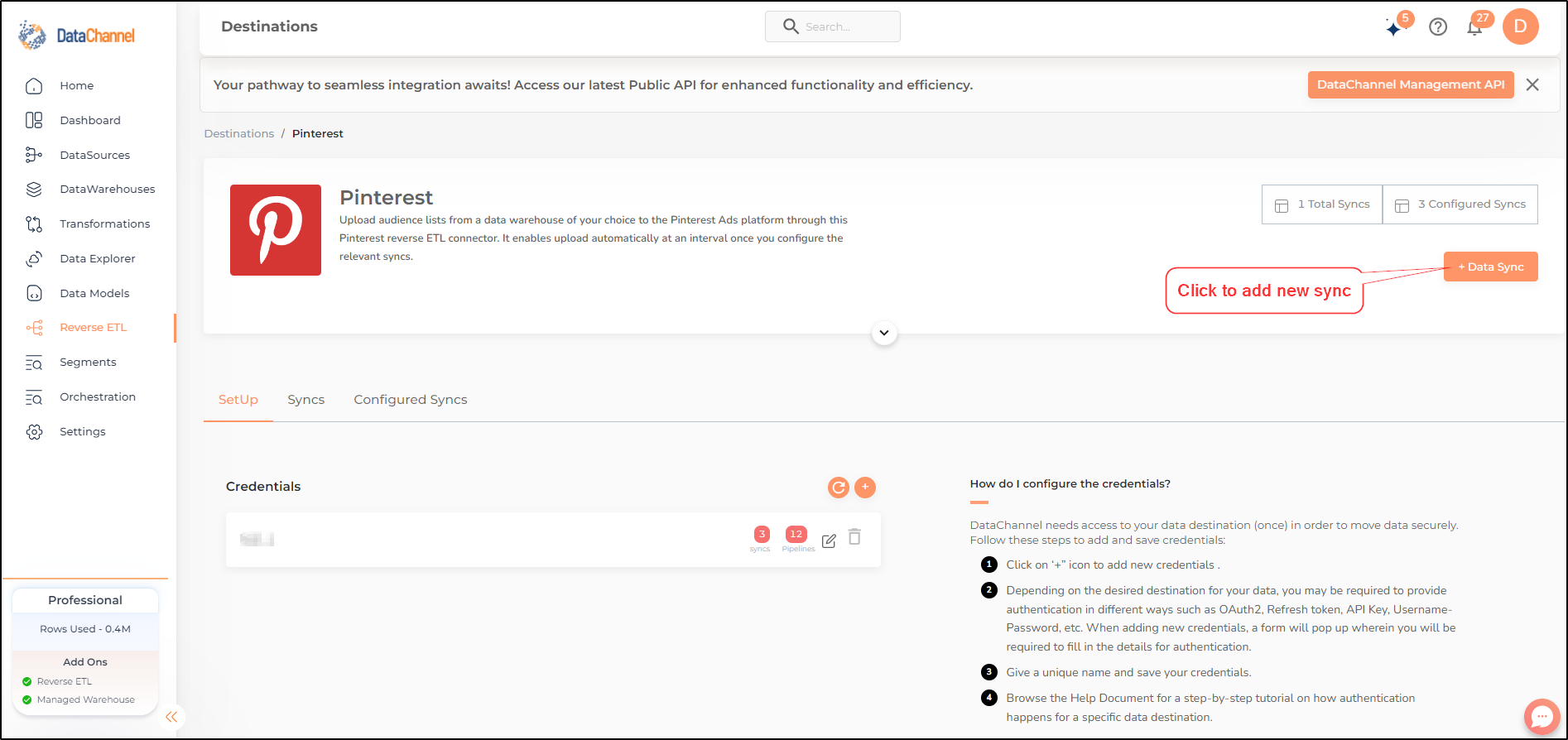This screenshot has height=740, width=1568.
Task: Open the Orchestration sidebar icon
Action: point(34,397)
